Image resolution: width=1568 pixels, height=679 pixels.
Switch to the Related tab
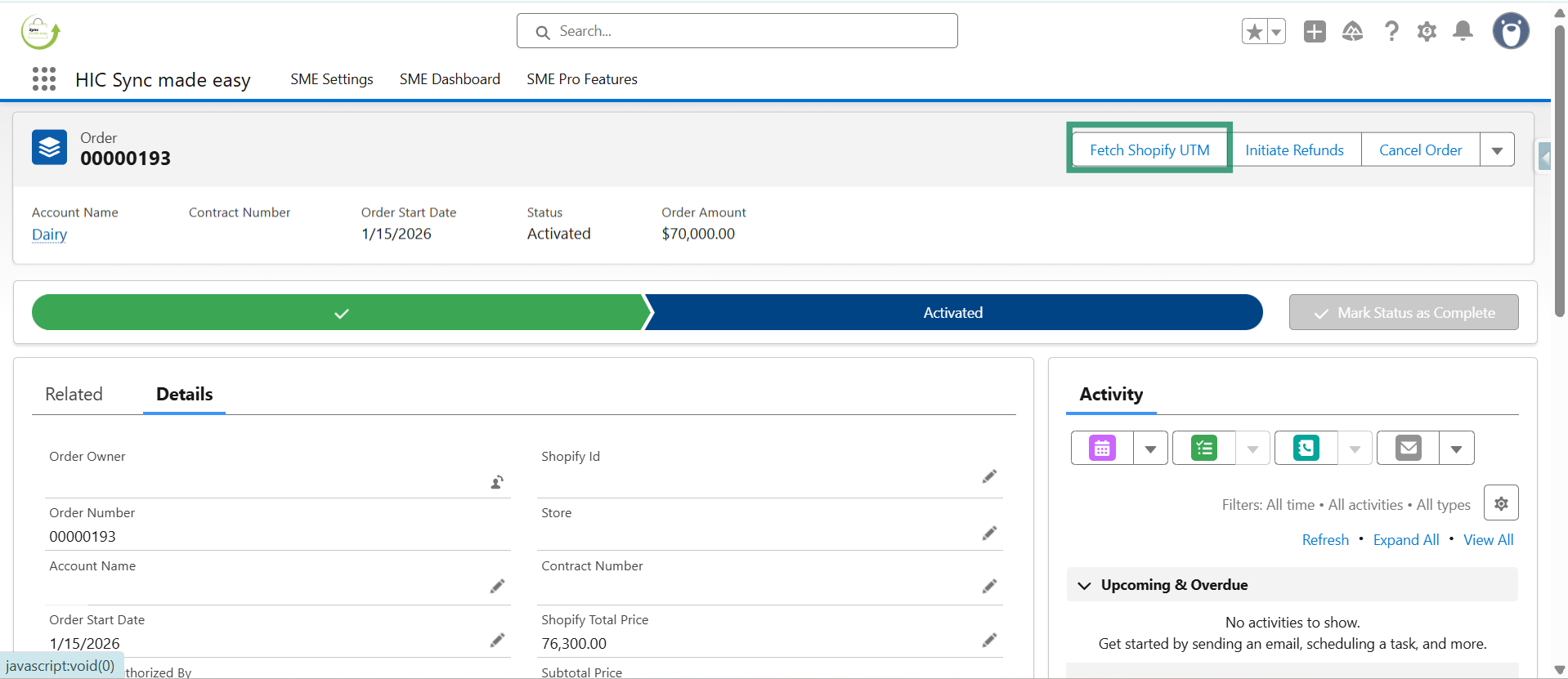(74, 395)
